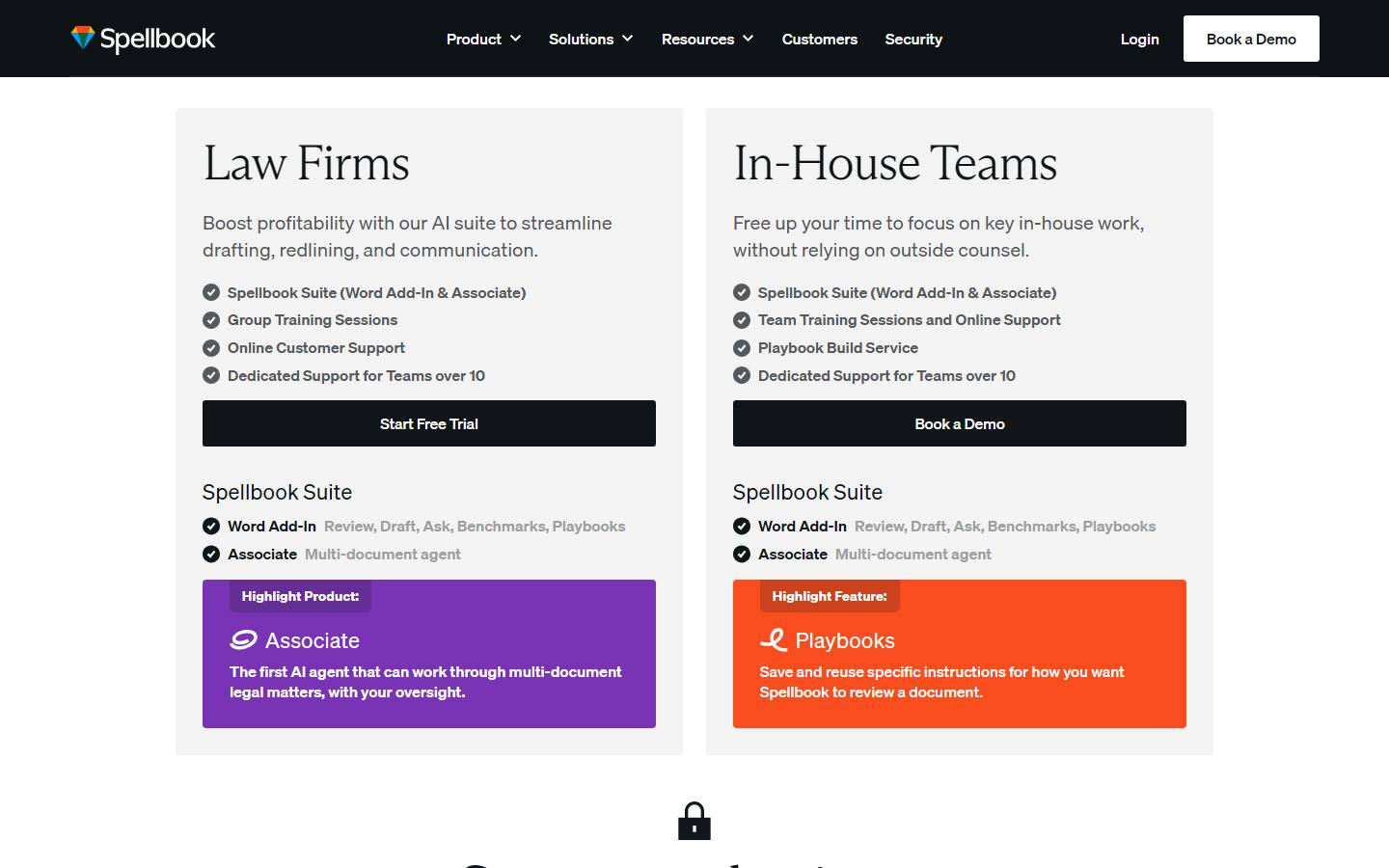1389x868 pixels.
Task: Click checkmark beside Team Training Sessions and Online Support
Action: (742, 320)
